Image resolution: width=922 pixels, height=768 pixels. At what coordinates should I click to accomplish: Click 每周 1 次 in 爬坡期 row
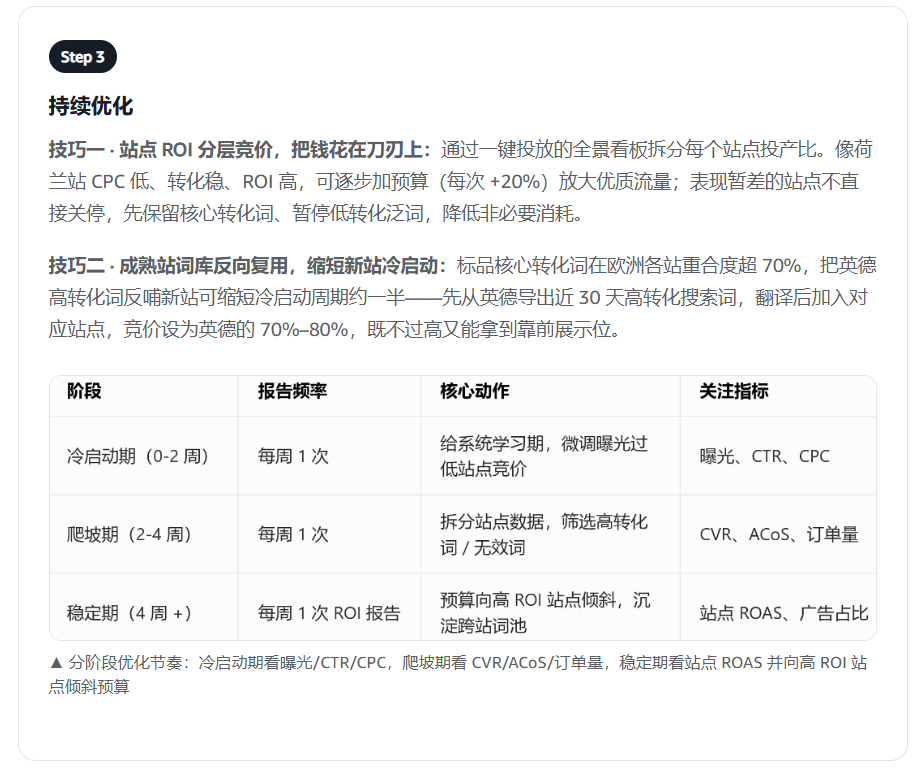293,535
